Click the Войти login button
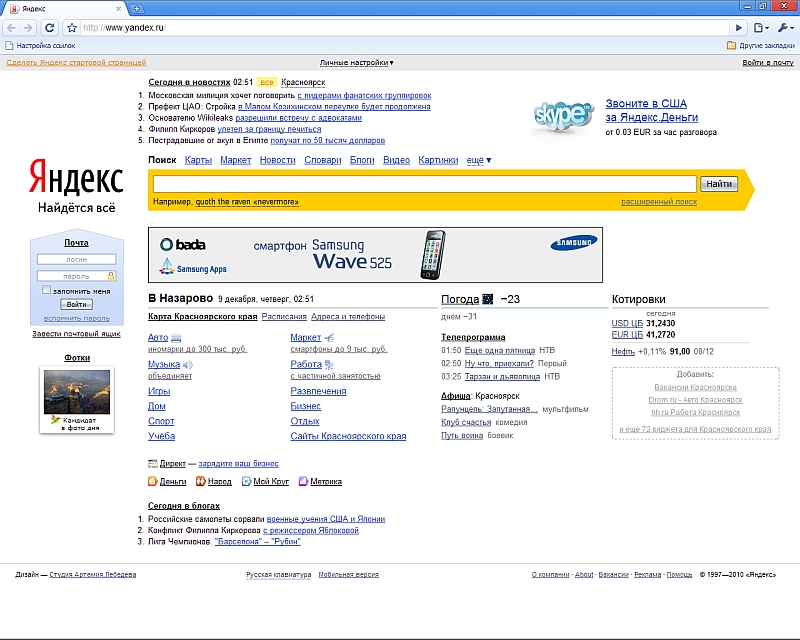This screenshot has width=800, height=640. click(77, 304)
